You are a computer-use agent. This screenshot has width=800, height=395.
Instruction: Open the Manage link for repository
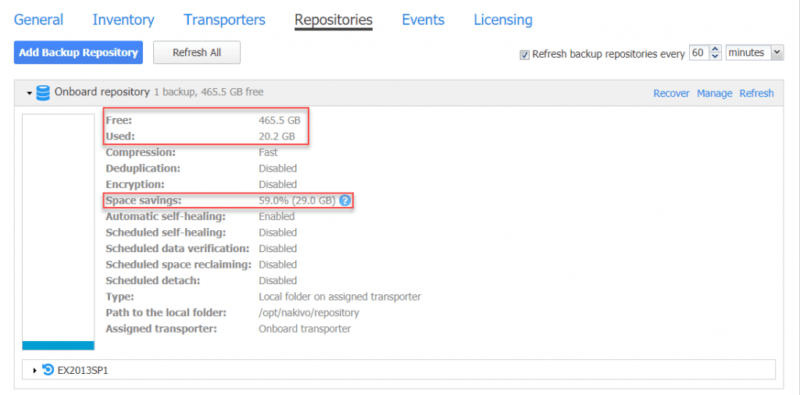(714, 93)
